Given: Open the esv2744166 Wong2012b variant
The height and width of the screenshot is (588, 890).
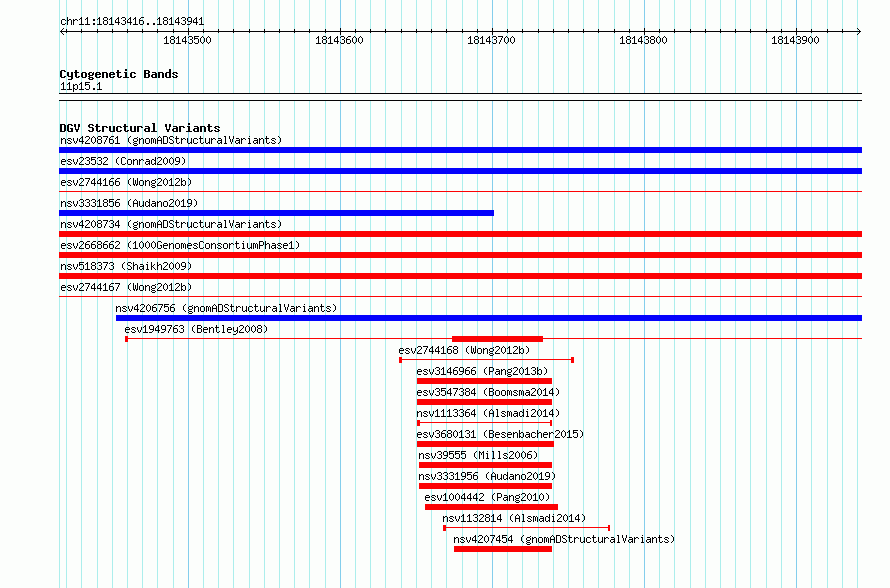Looking at the screenshot, I should coord(126,182).
